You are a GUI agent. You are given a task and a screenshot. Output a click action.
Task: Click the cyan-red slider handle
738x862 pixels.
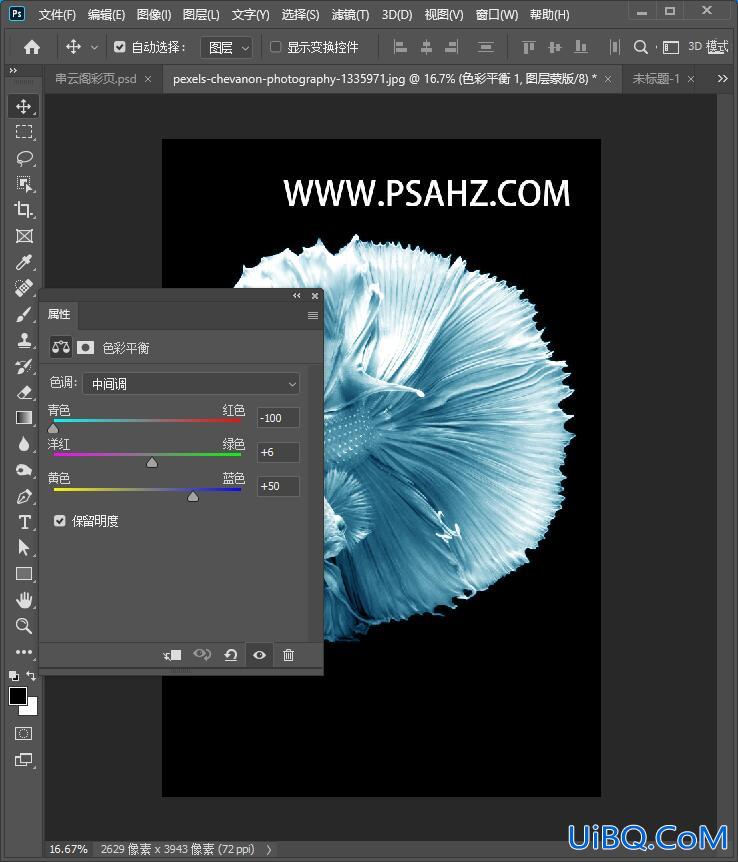click(x=53, y=428)
